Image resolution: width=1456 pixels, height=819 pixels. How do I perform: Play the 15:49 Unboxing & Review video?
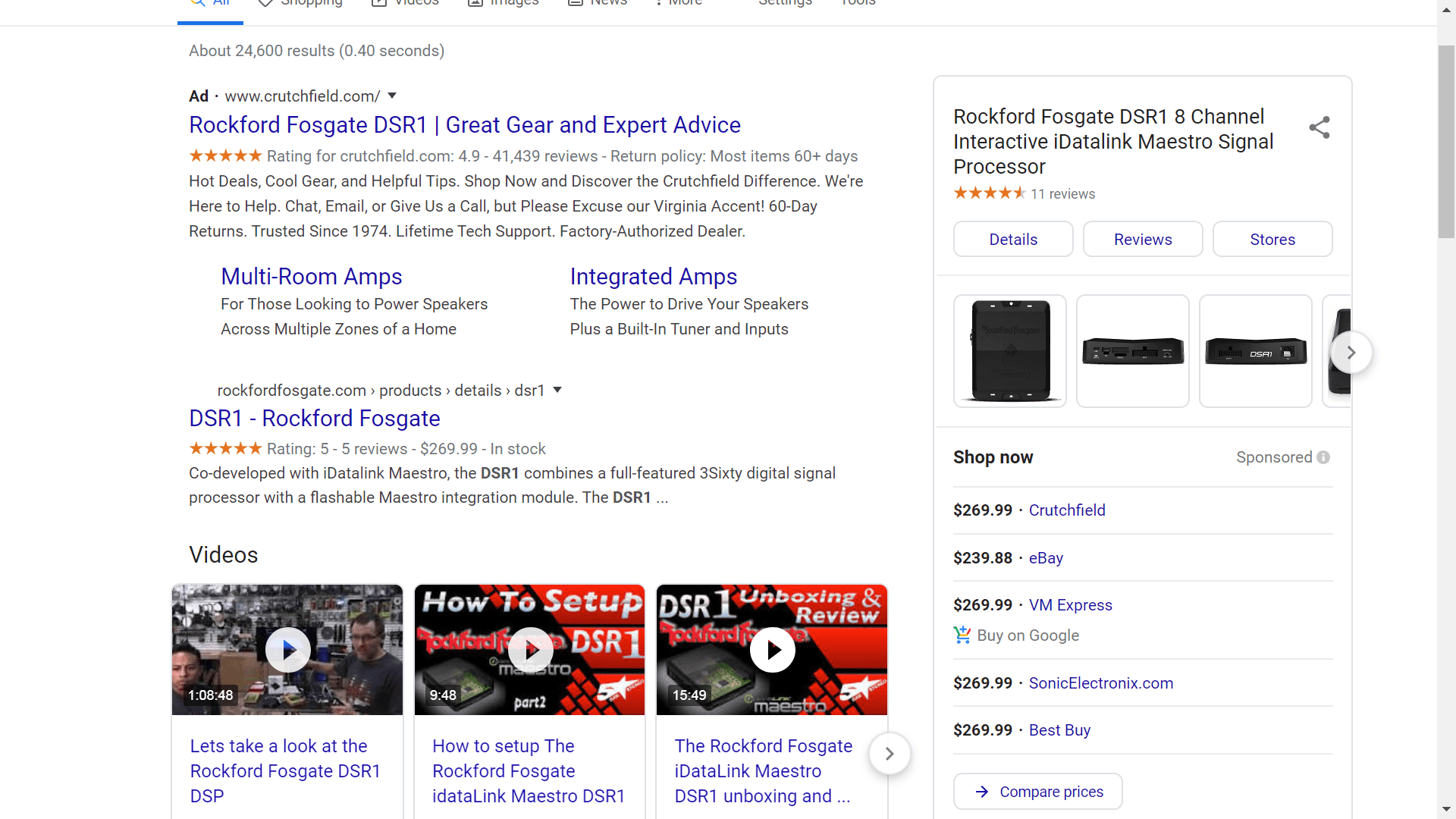pos(772,650)
